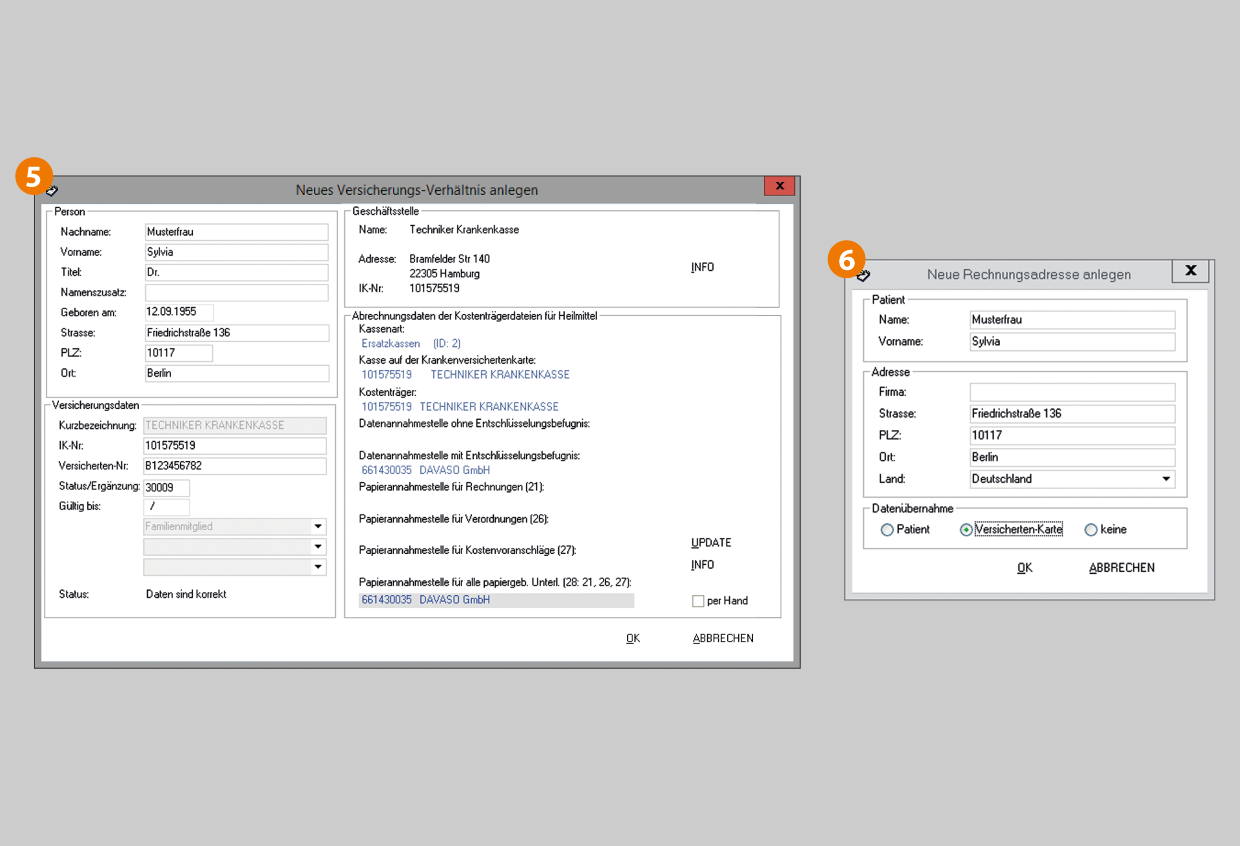Viewport: 1240px width, 846px height.
Task: Open the Familienmitglied dropdown
Action: [318, 527]
